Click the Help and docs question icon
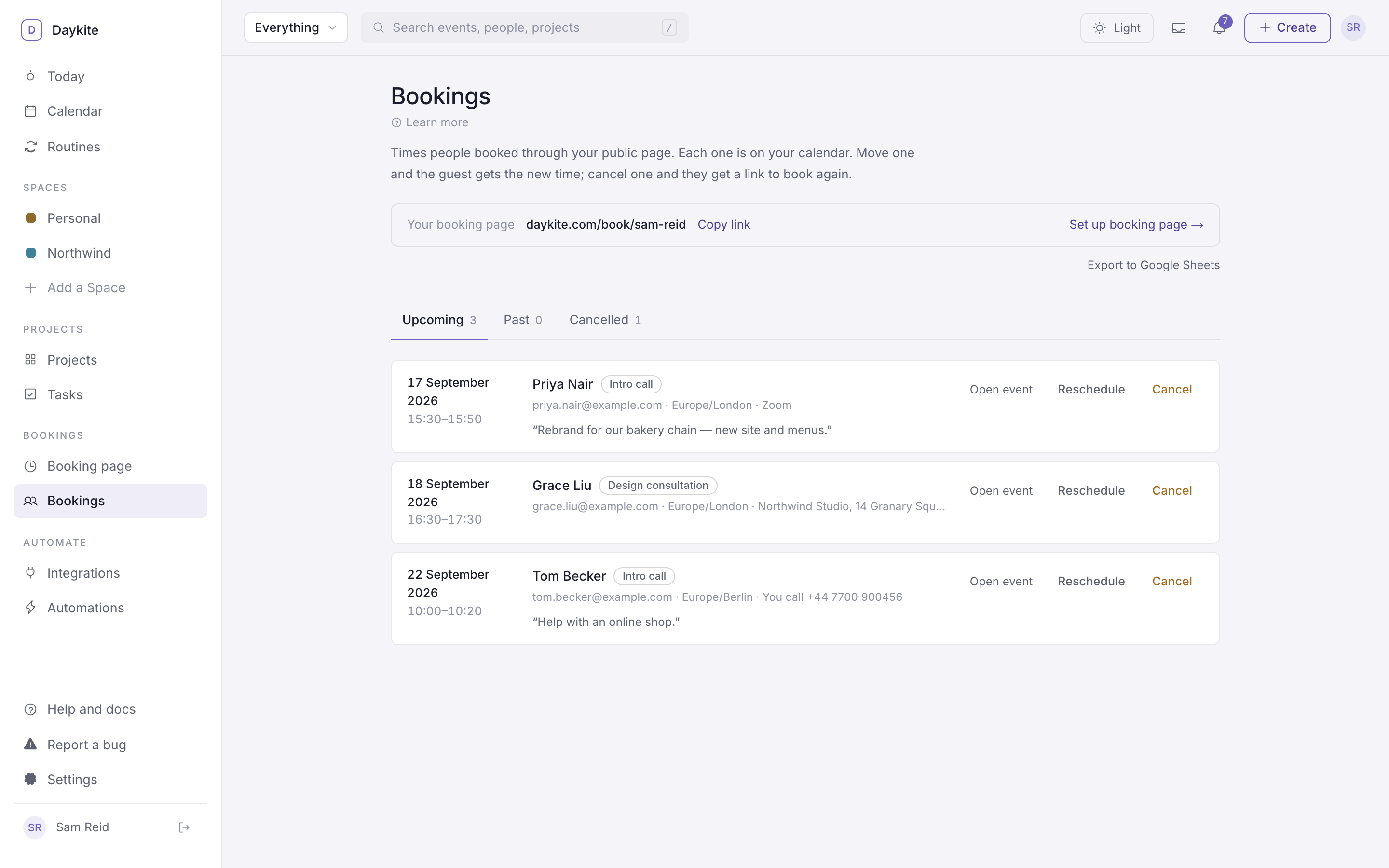 pyautogui.click(x=30, y=709)
